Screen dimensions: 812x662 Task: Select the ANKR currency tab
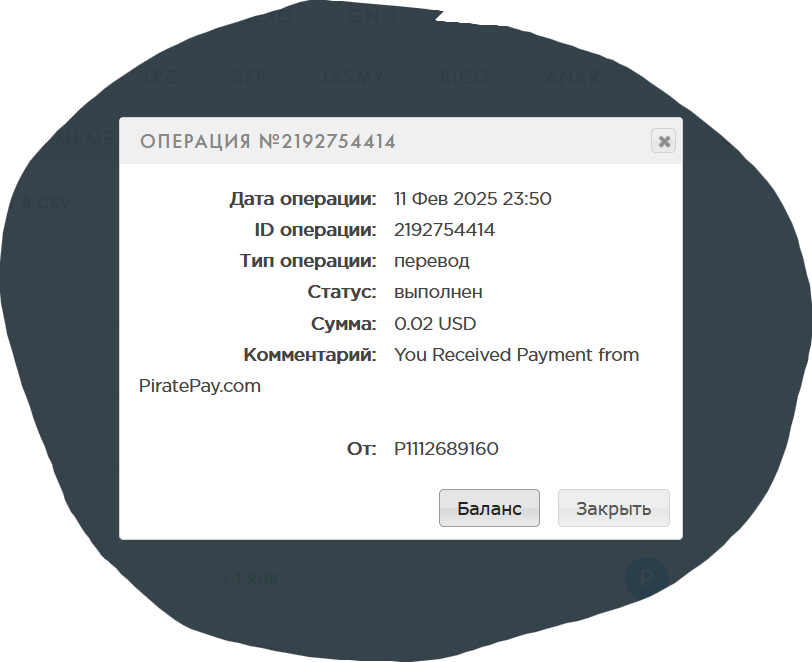point(572,78)
